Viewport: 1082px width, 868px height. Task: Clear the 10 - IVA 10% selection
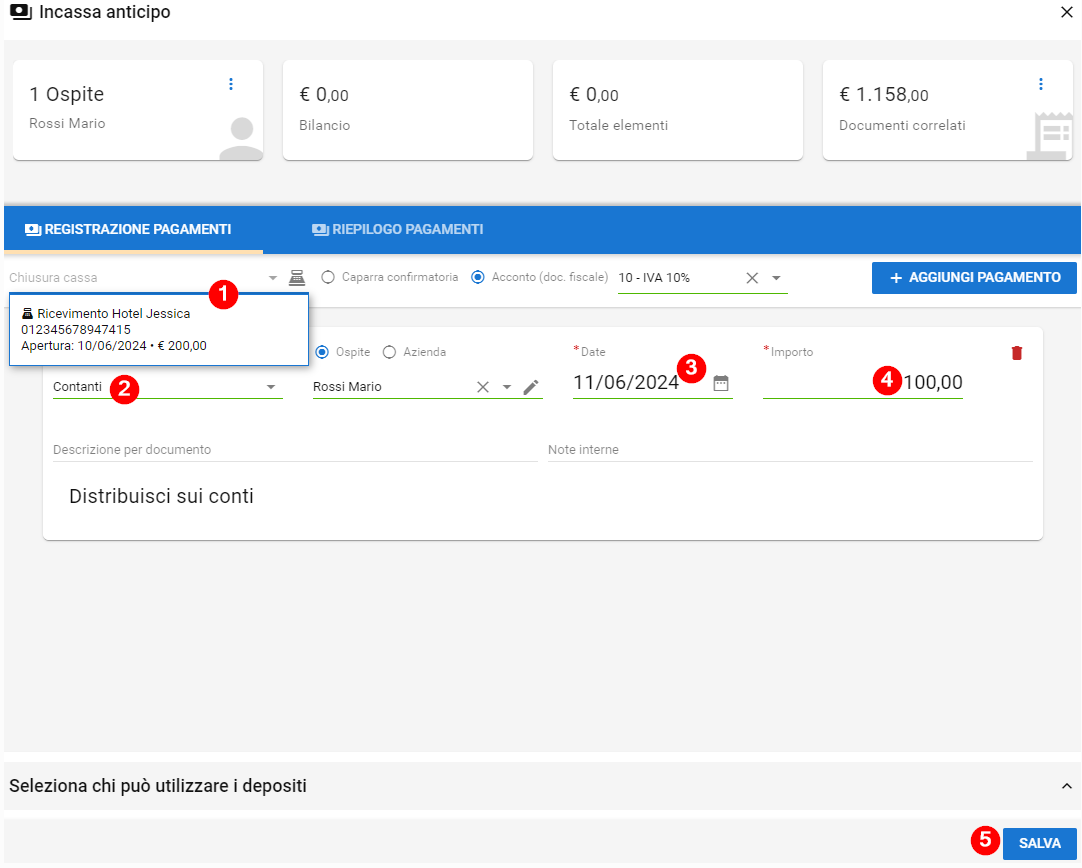click(752, 278)
